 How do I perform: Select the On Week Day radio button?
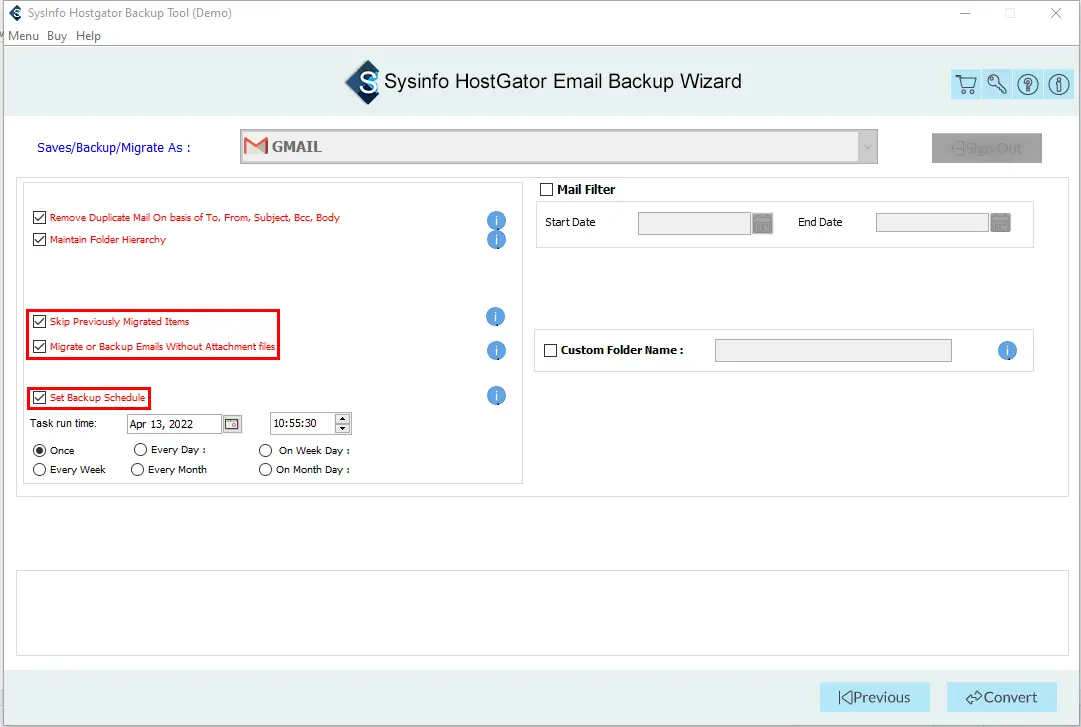(265, 451)
